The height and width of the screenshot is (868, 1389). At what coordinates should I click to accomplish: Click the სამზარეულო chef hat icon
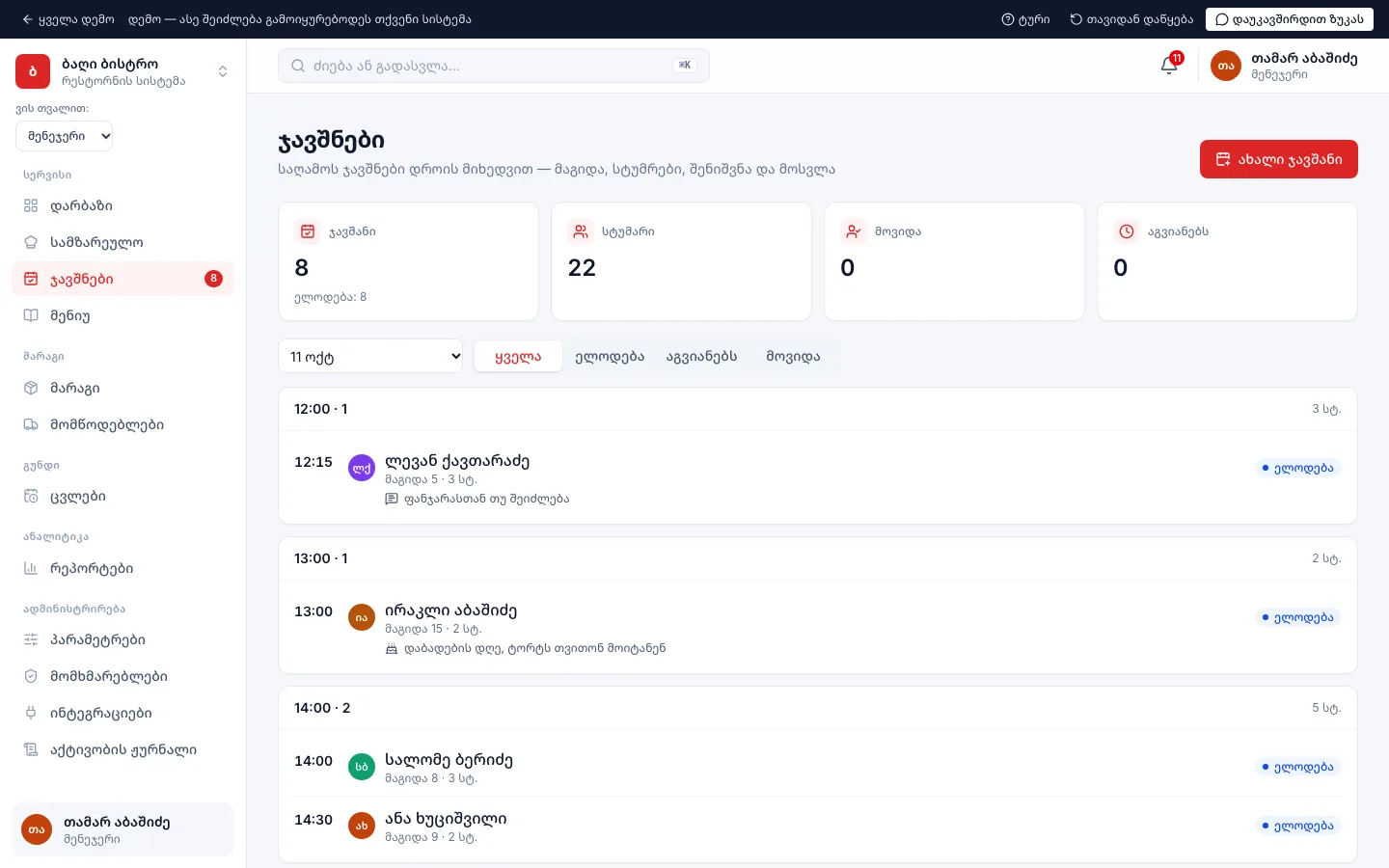pos(31,242)
